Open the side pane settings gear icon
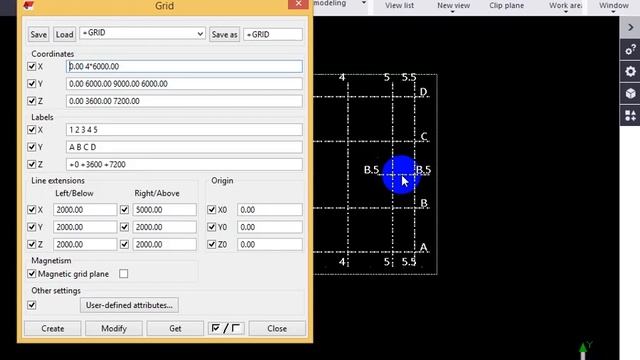Viewport: 640px width, 360px height. coord(630,71)
